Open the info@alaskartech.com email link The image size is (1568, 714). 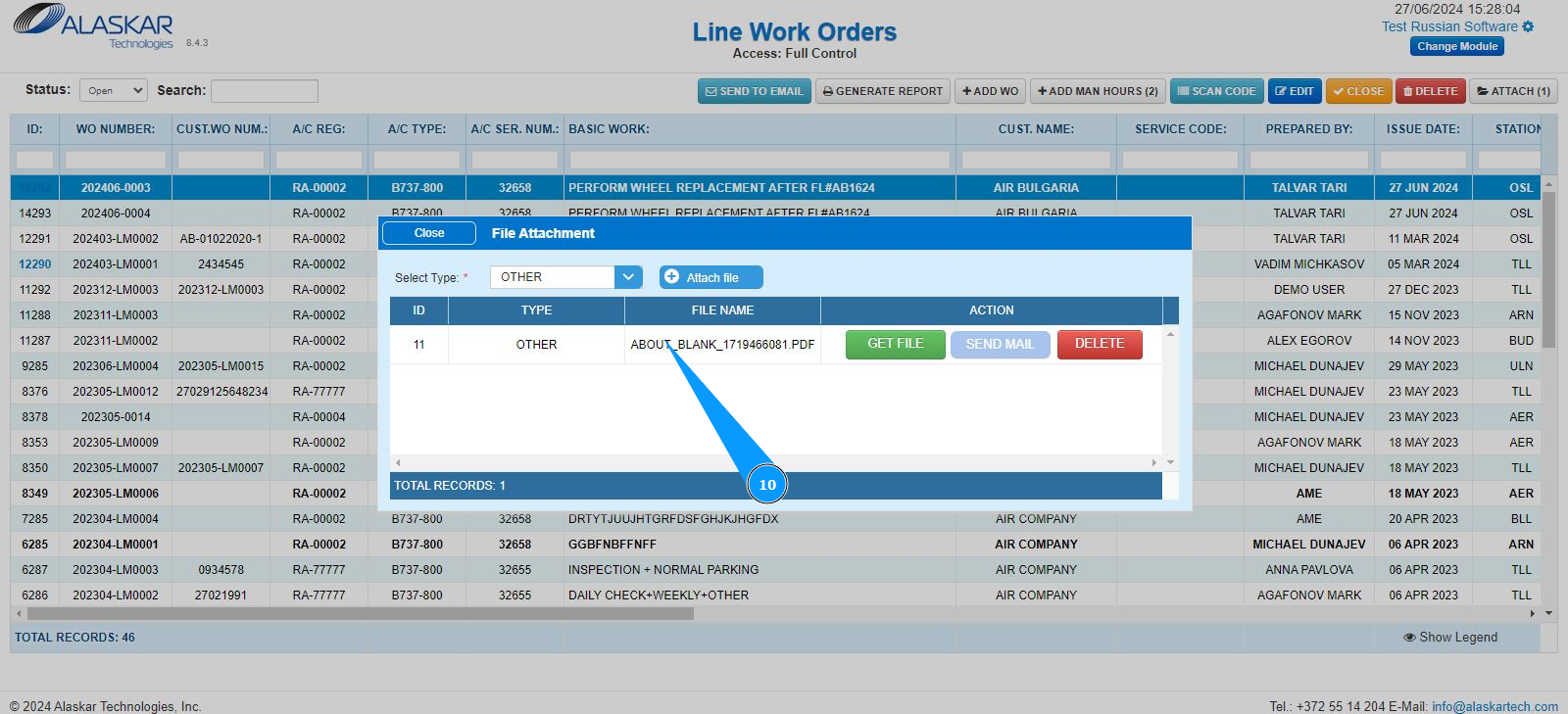pos(1494,706)
